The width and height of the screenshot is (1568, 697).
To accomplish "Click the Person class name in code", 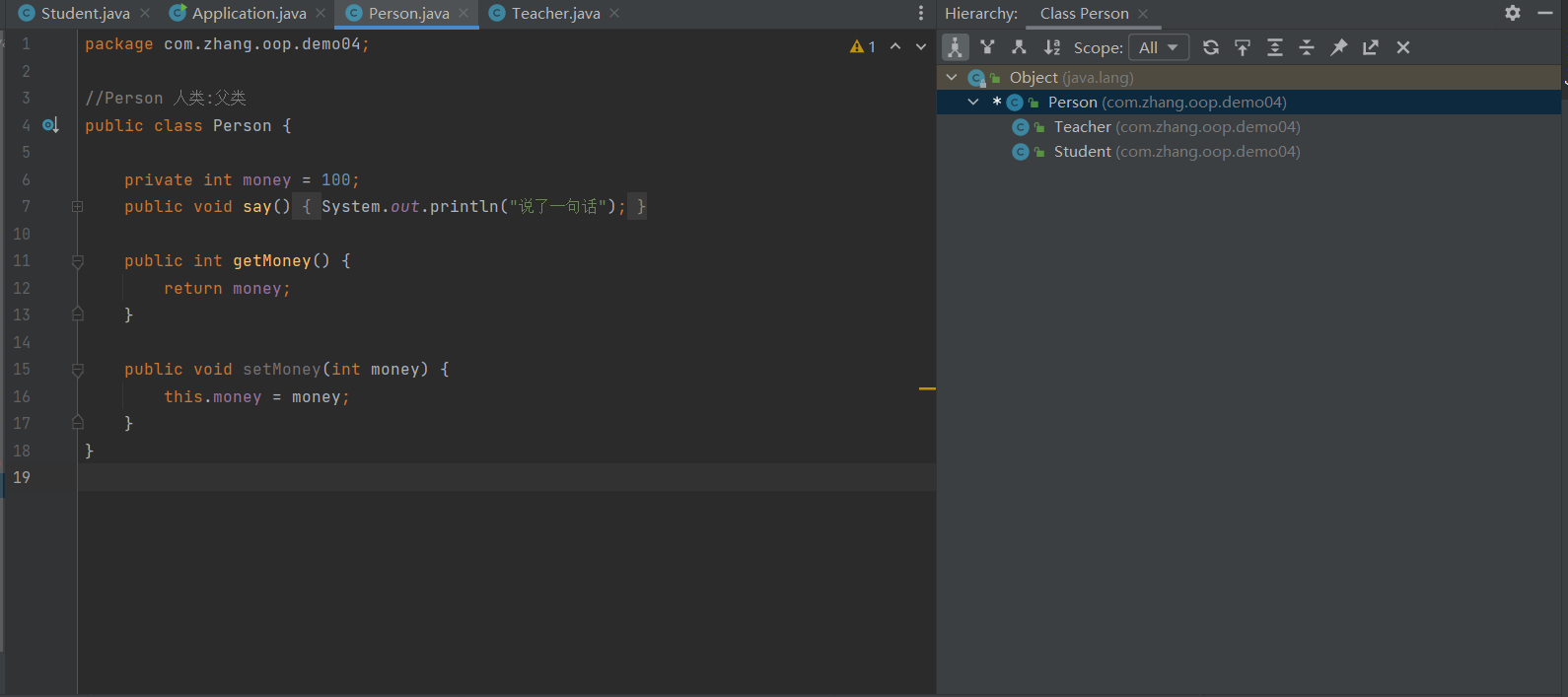I will click(242, 126).
